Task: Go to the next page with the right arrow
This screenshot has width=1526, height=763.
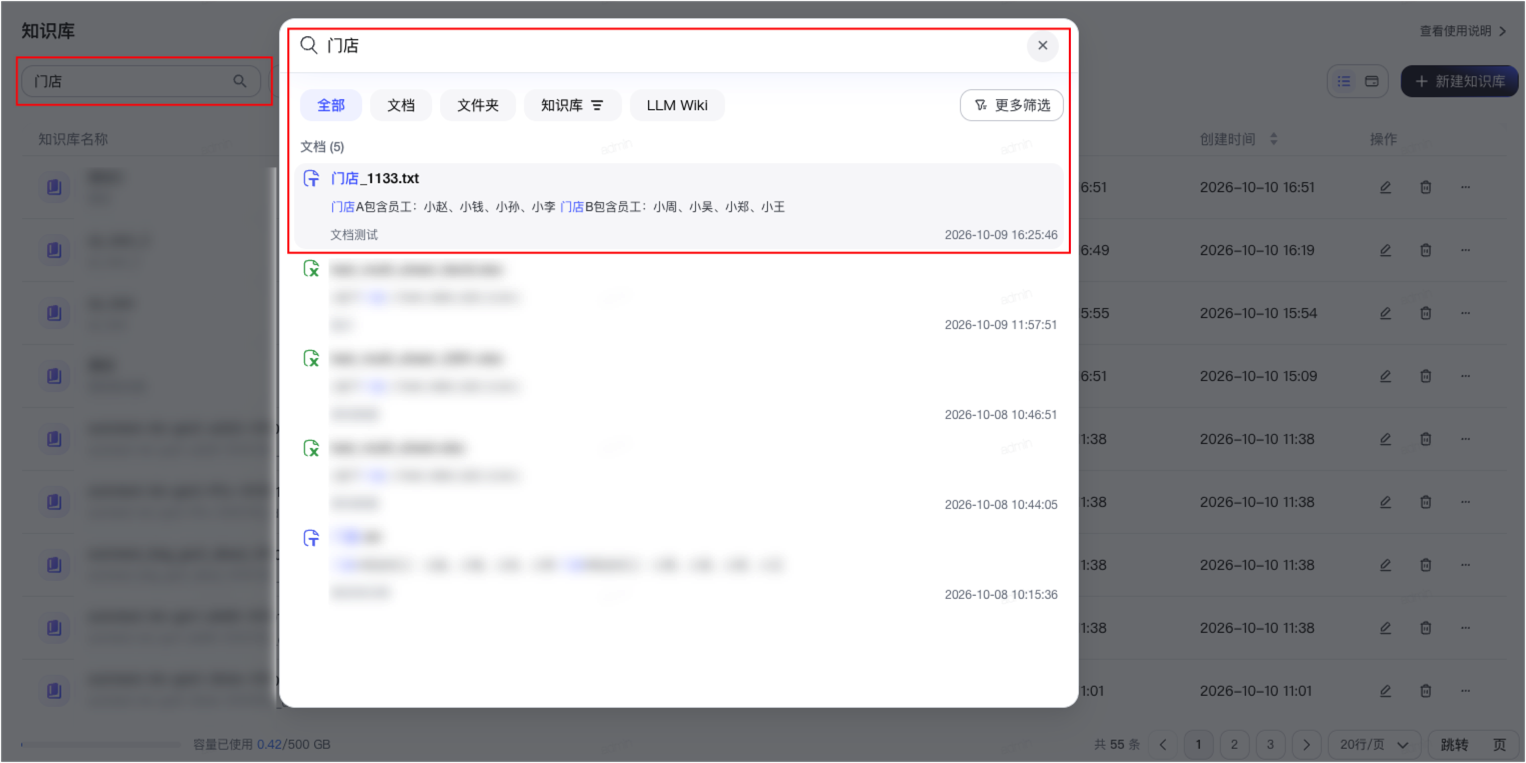Action: click(1306, 745)
